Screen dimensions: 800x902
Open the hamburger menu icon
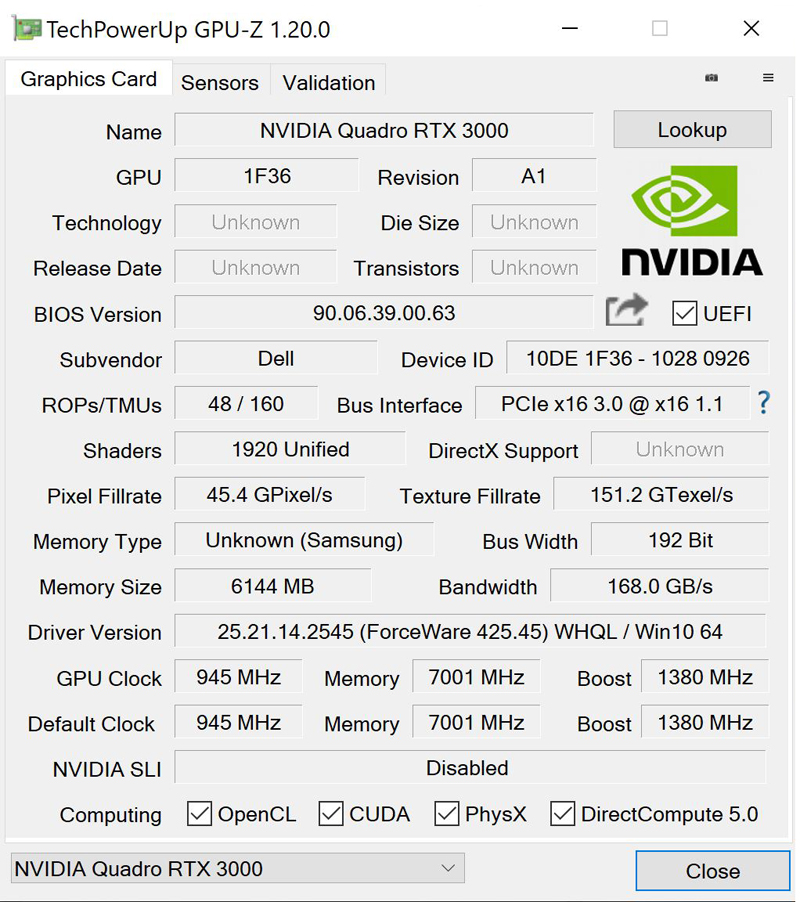pos(768,78)
